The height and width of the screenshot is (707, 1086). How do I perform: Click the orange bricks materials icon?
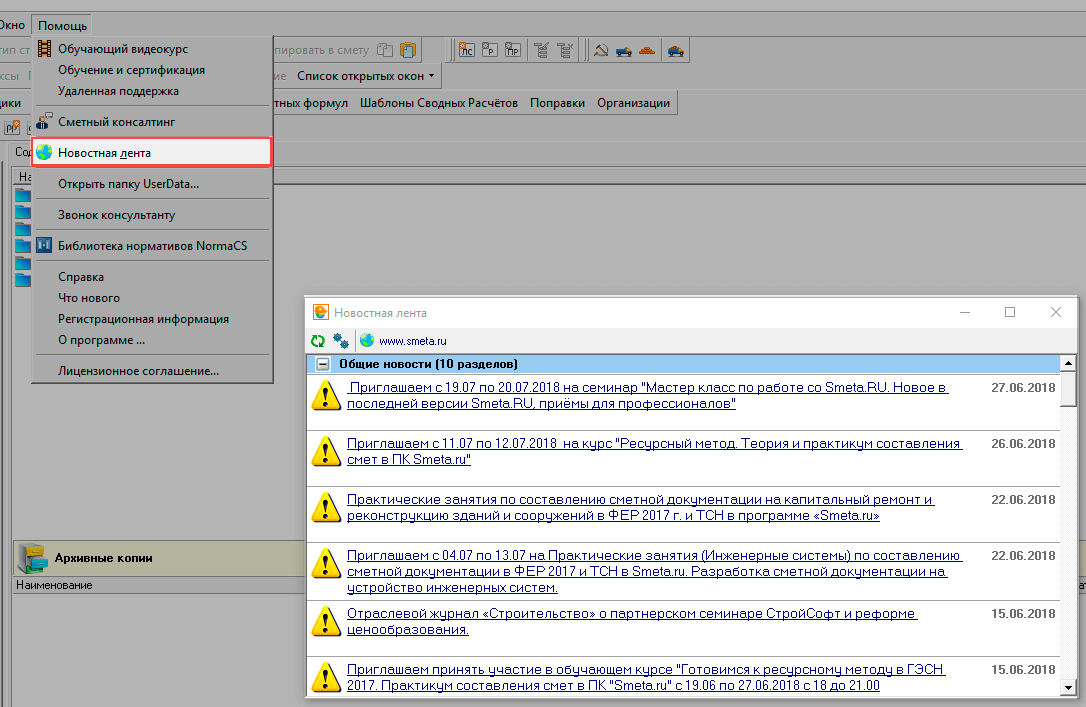click(647, 50)
